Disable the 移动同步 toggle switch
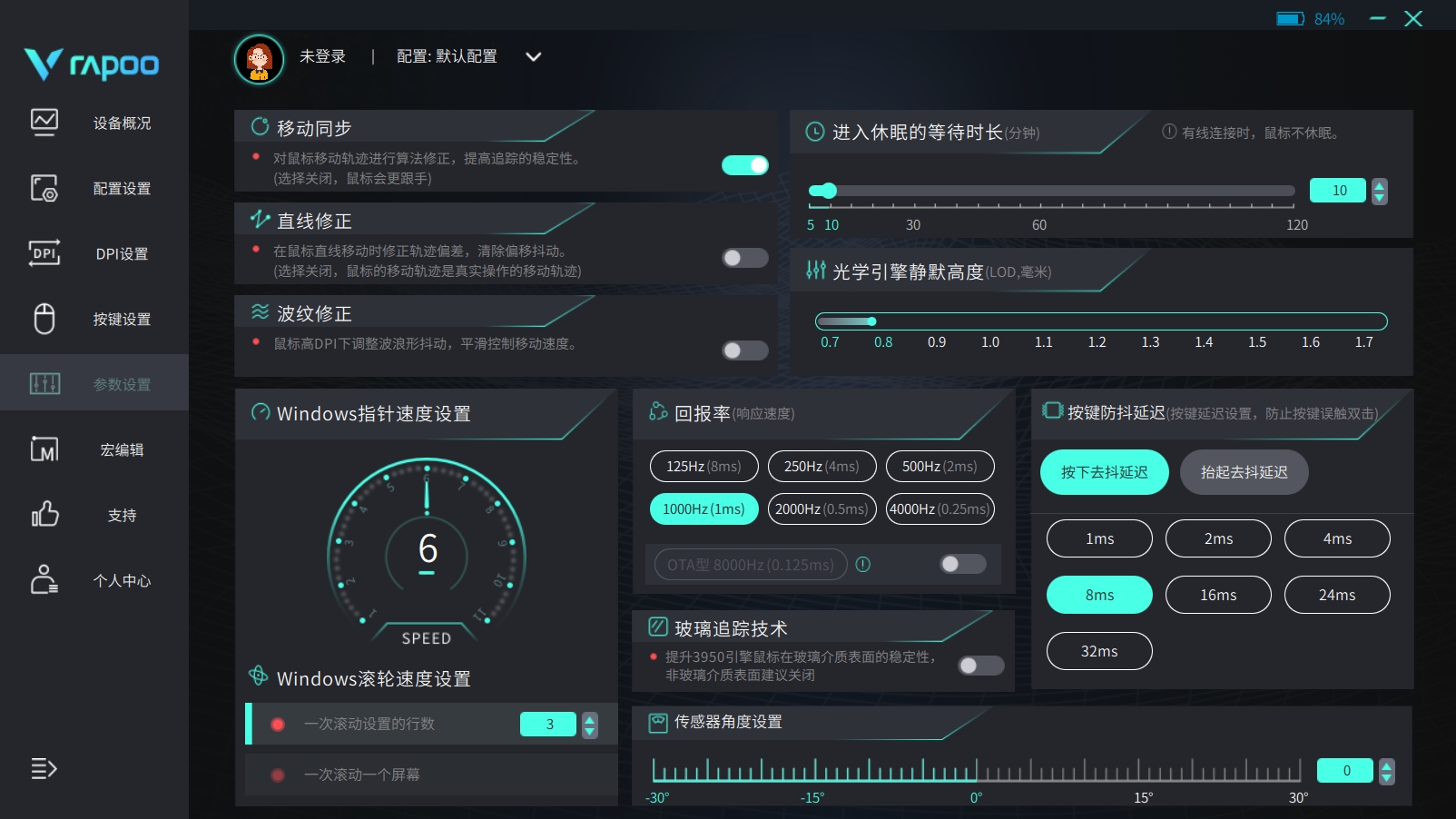The width and height of the screenshot is (1456, 819). click(x=745, y=165)
